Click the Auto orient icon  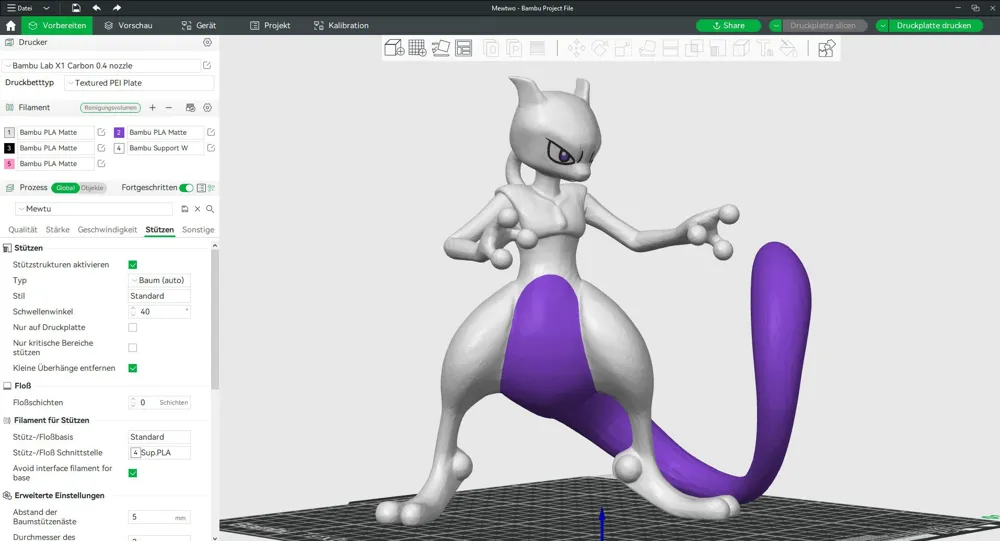441,48
